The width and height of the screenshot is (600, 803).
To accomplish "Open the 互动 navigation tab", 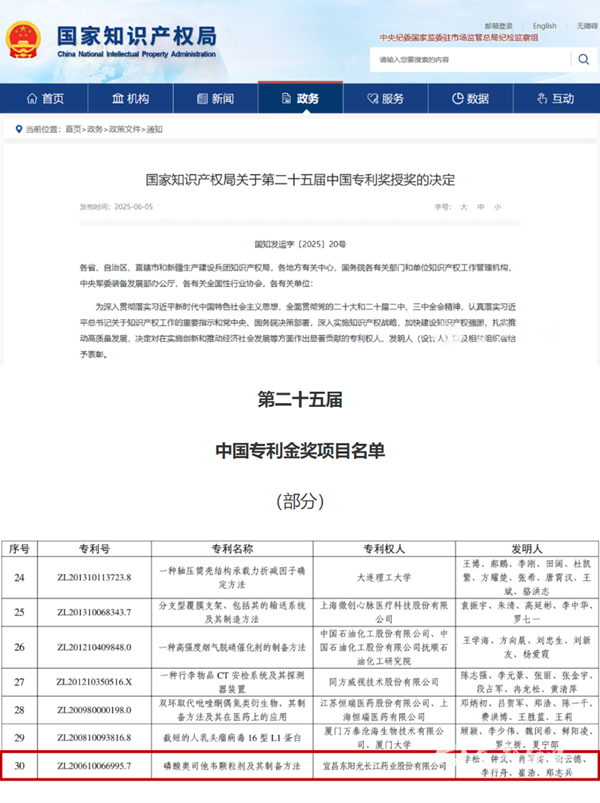I will pos(556,98).
